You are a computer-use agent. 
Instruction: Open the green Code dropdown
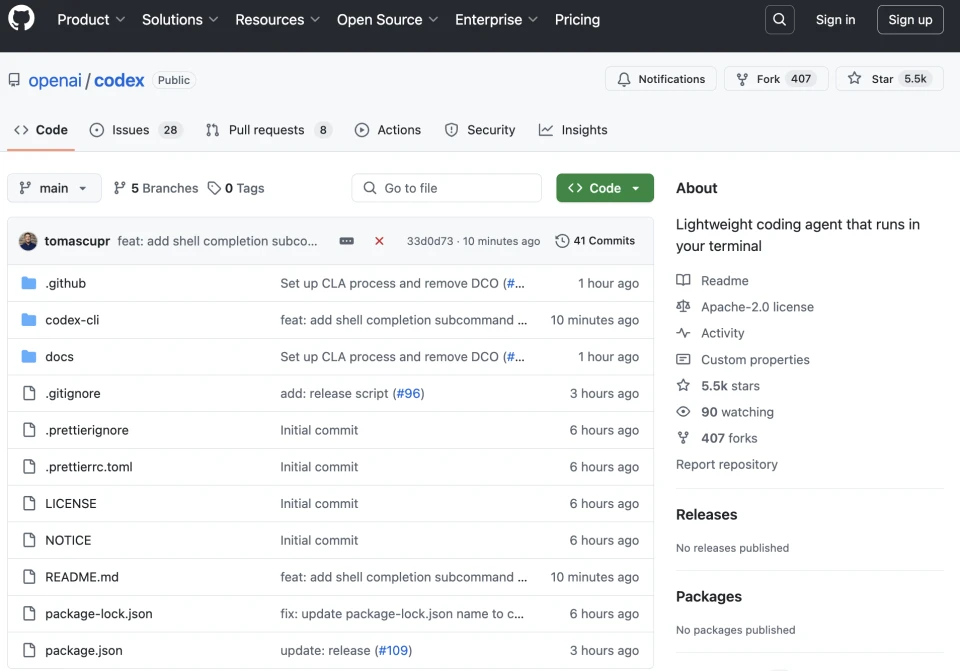pyautogui.click(x=605, y=188)
